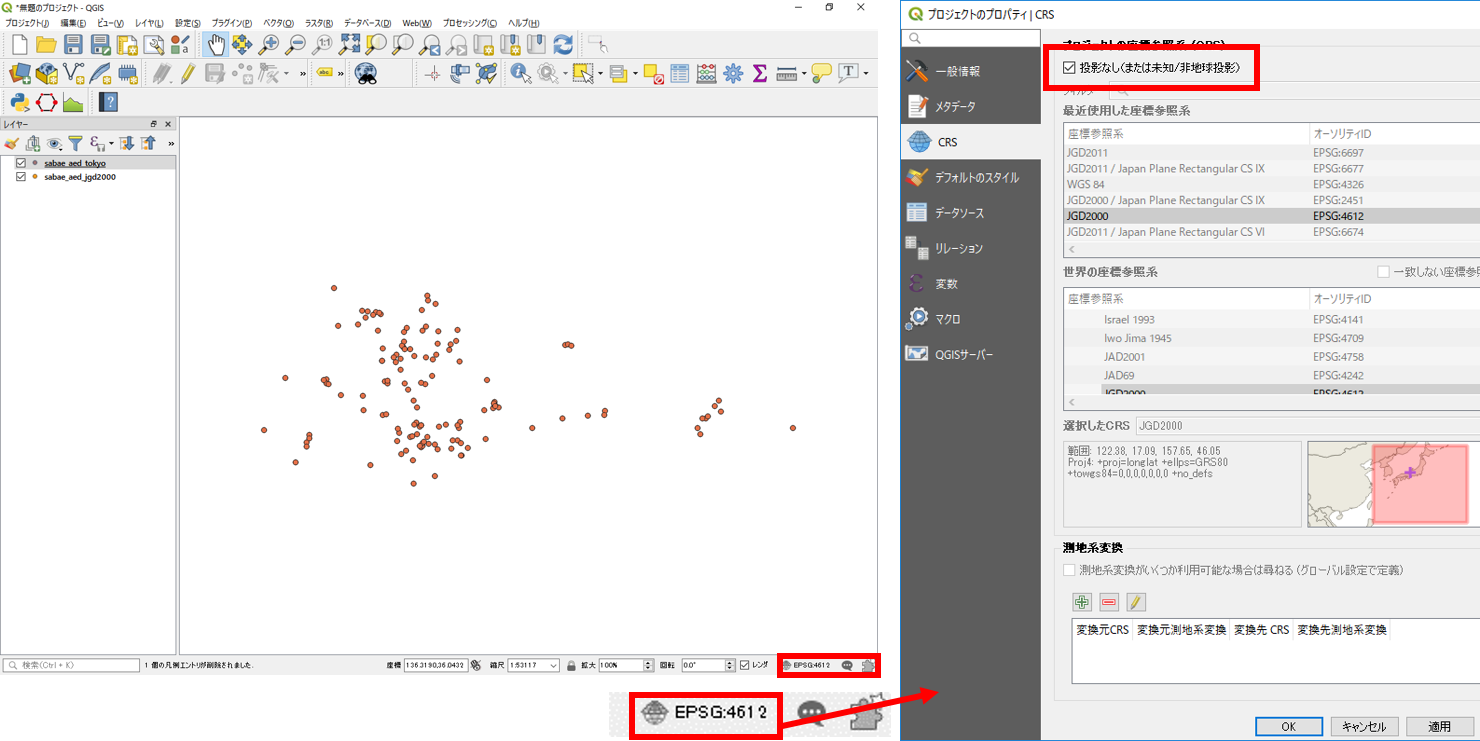Open layer styling panel brush icon
1480x741 pixels.
pyautogui.click(x=12, y=144)
